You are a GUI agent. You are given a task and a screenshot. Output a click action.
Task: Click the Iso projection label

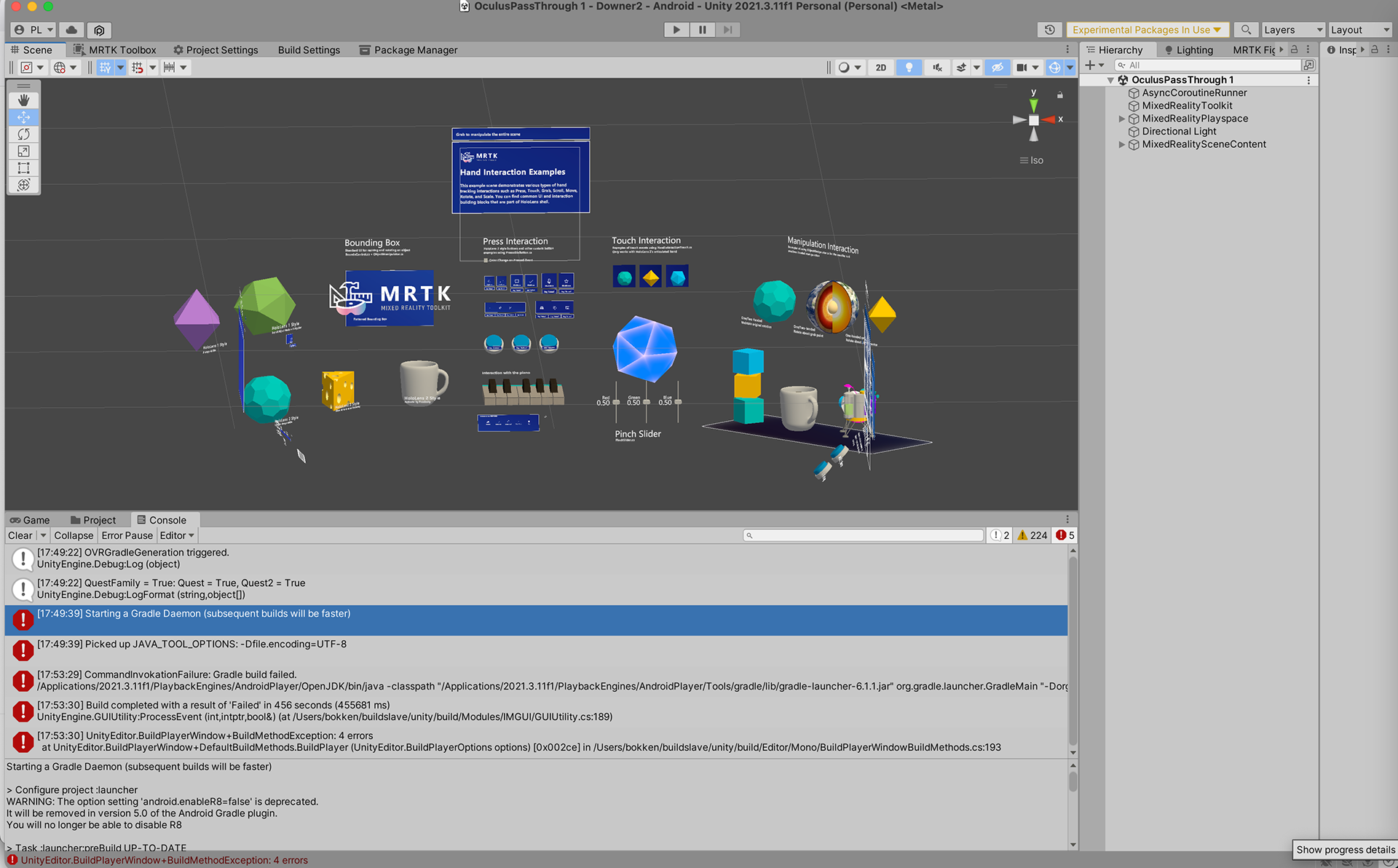coord(1036,160)
